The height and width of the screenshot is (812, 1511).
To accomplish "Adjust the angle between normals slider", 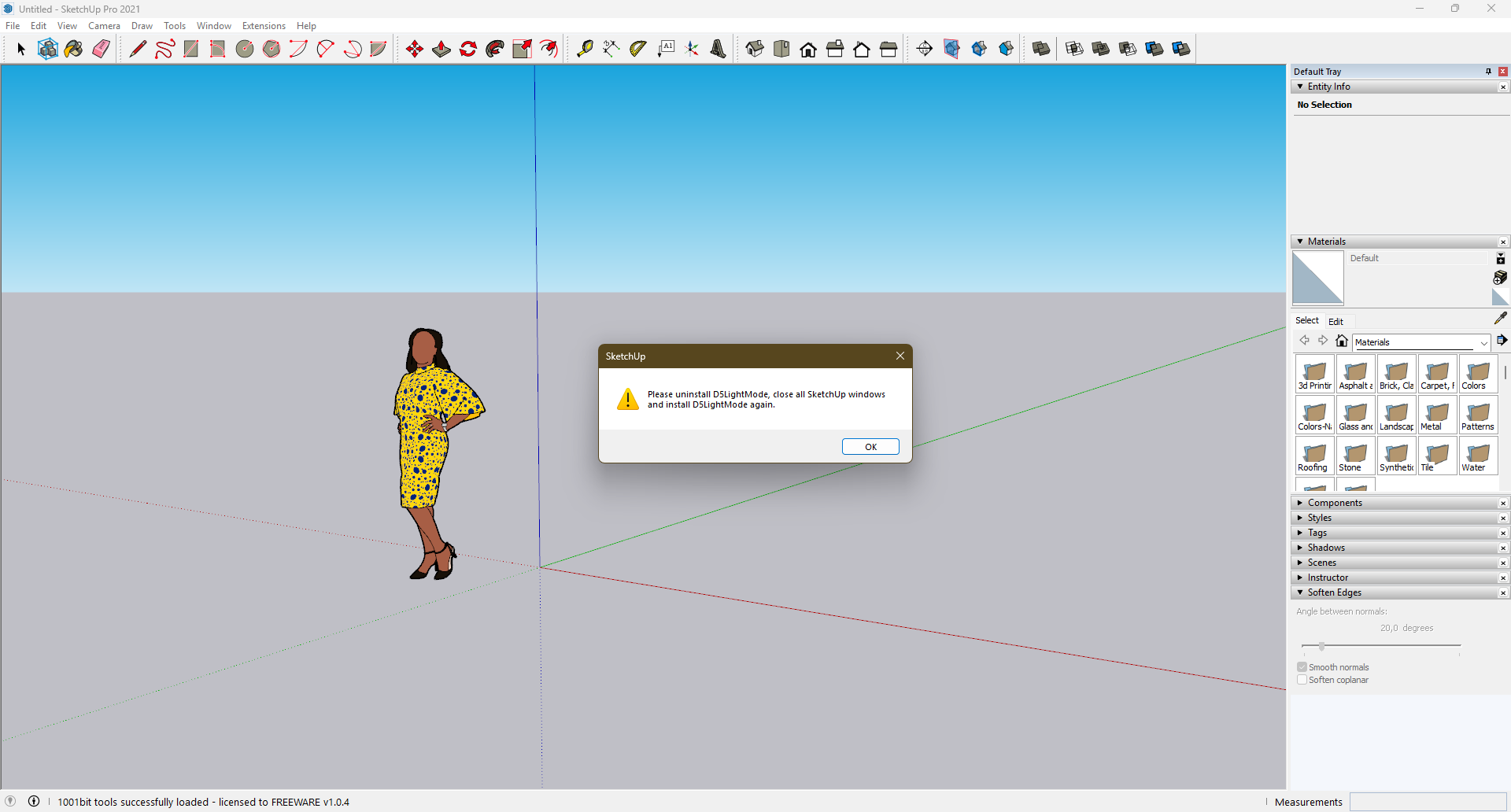I will [x=1321, y=646].
